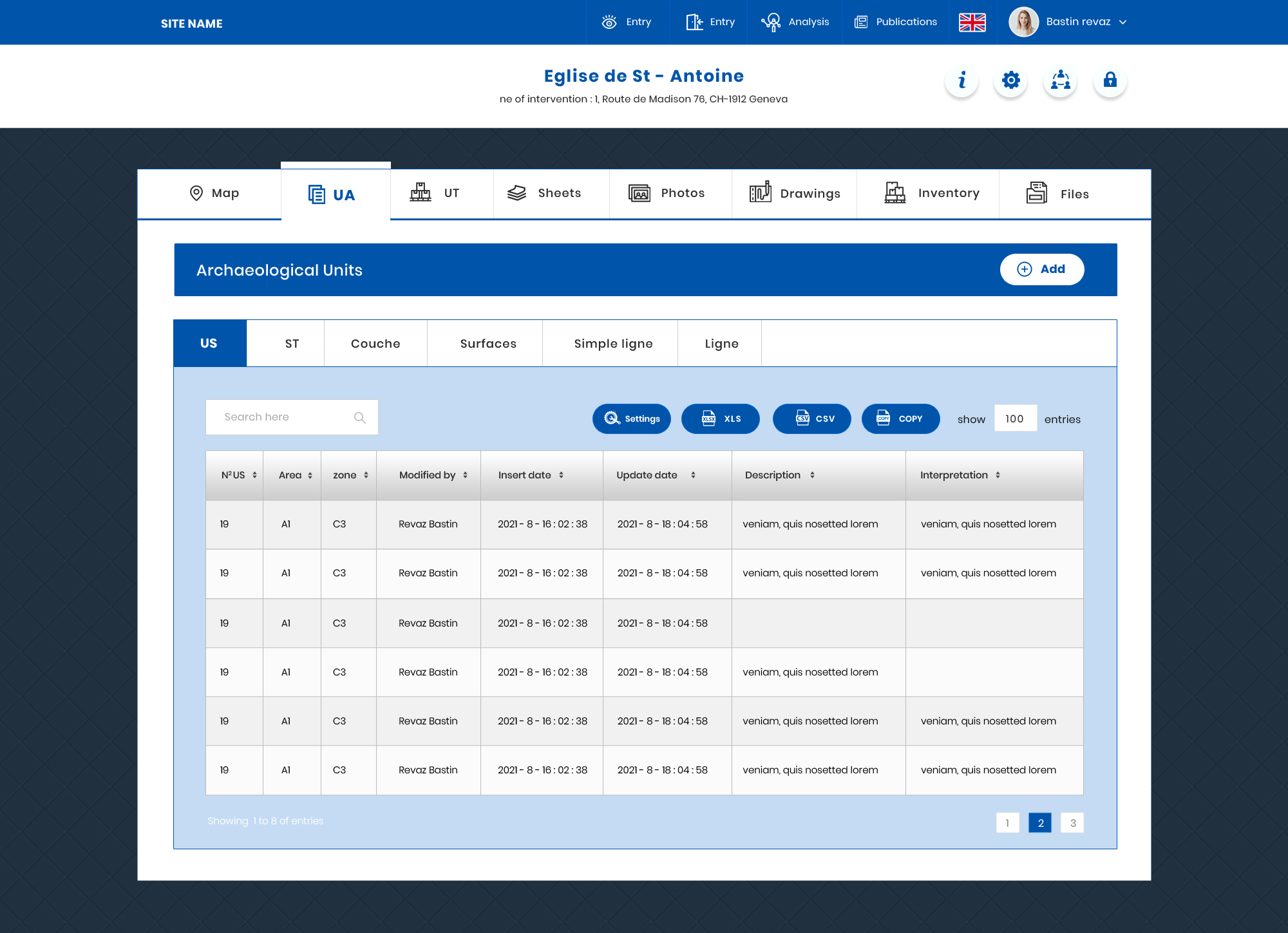Go to pagination page 3
This screenshot has width=1288, height=933.
[1072, 823]
